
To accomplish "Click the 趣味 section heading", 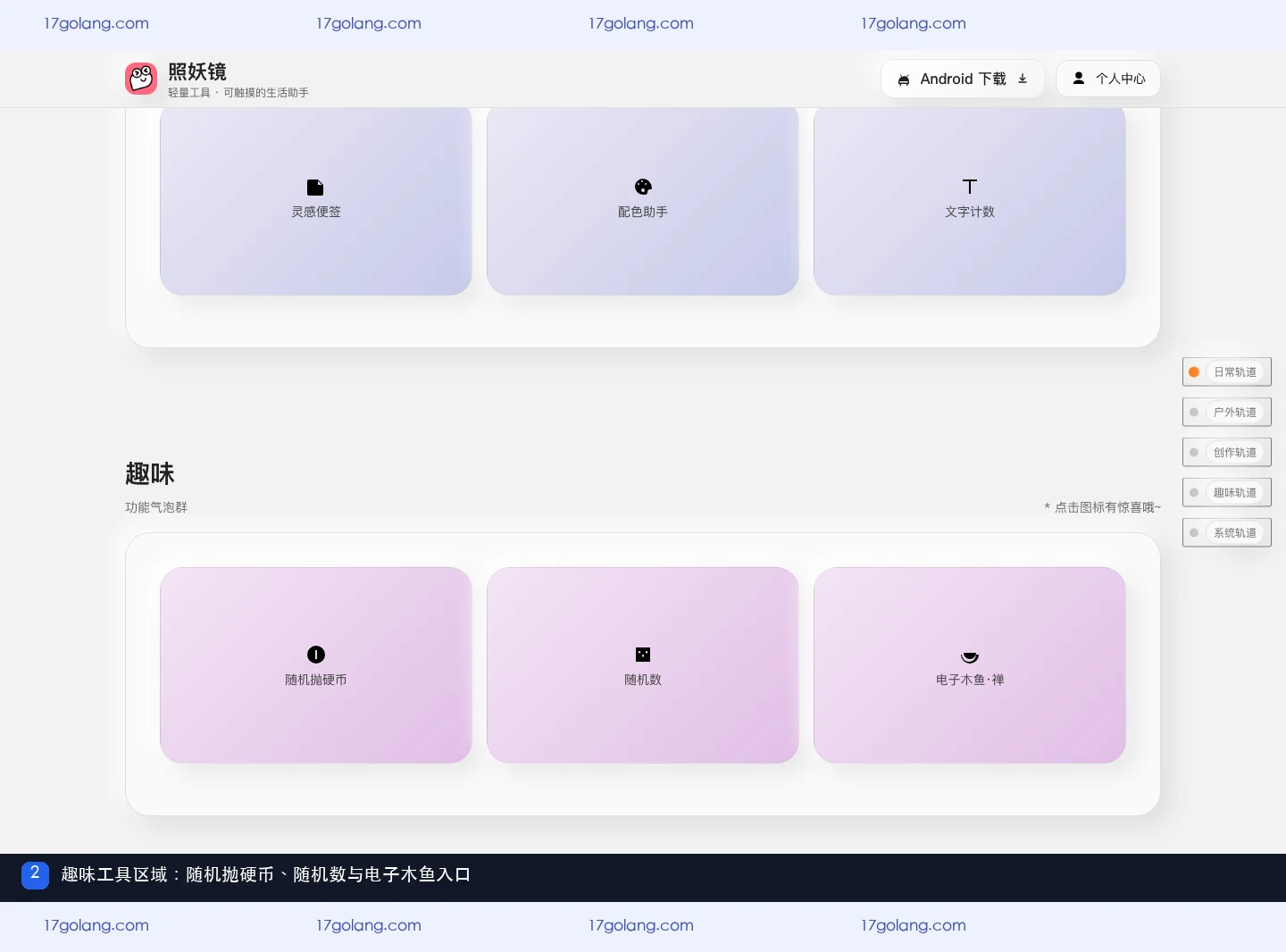I will 150,473.
